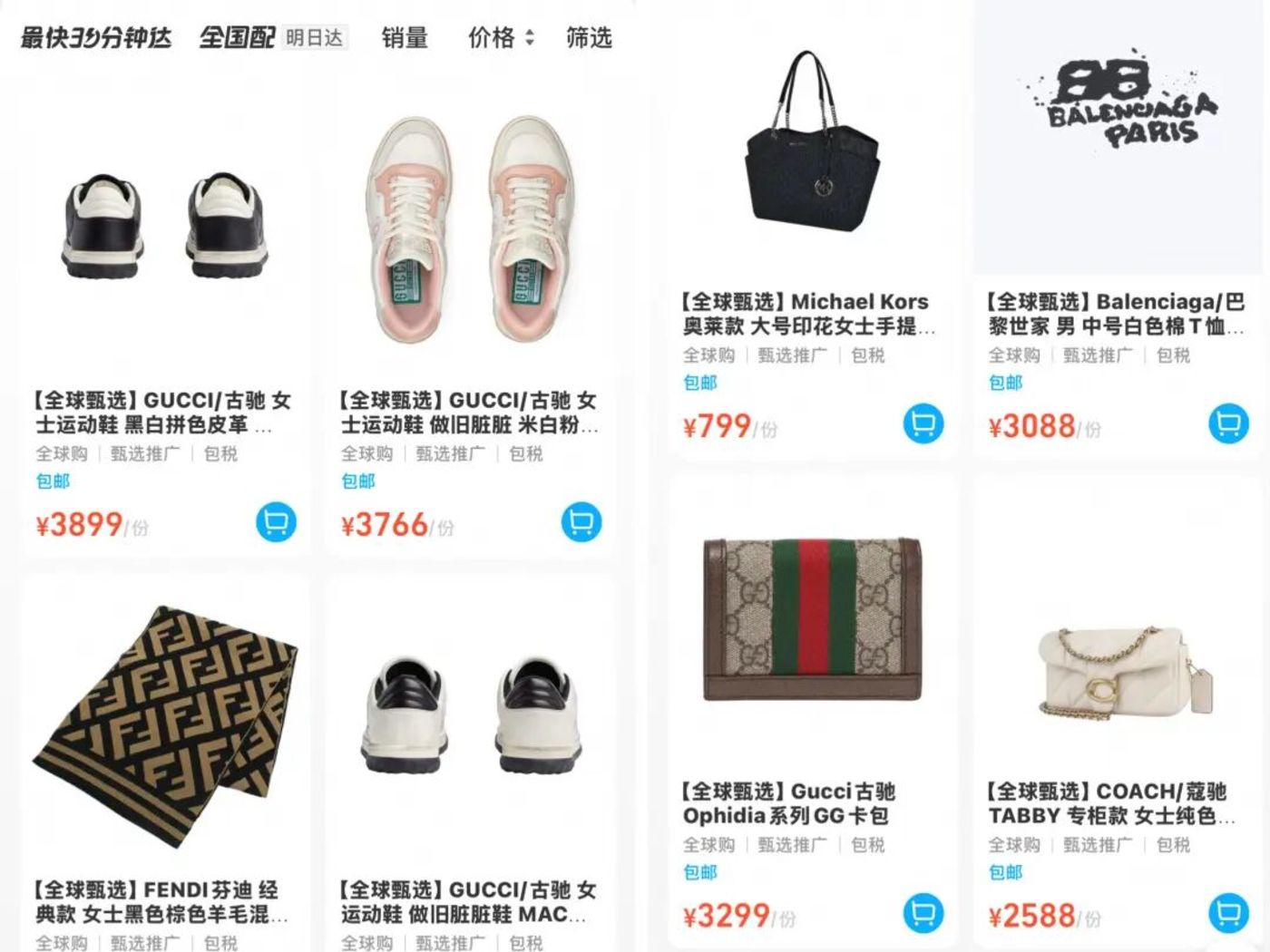
Task: Sort products by 销量 sales
Action: pyautogui.click(x=404, y=37)
